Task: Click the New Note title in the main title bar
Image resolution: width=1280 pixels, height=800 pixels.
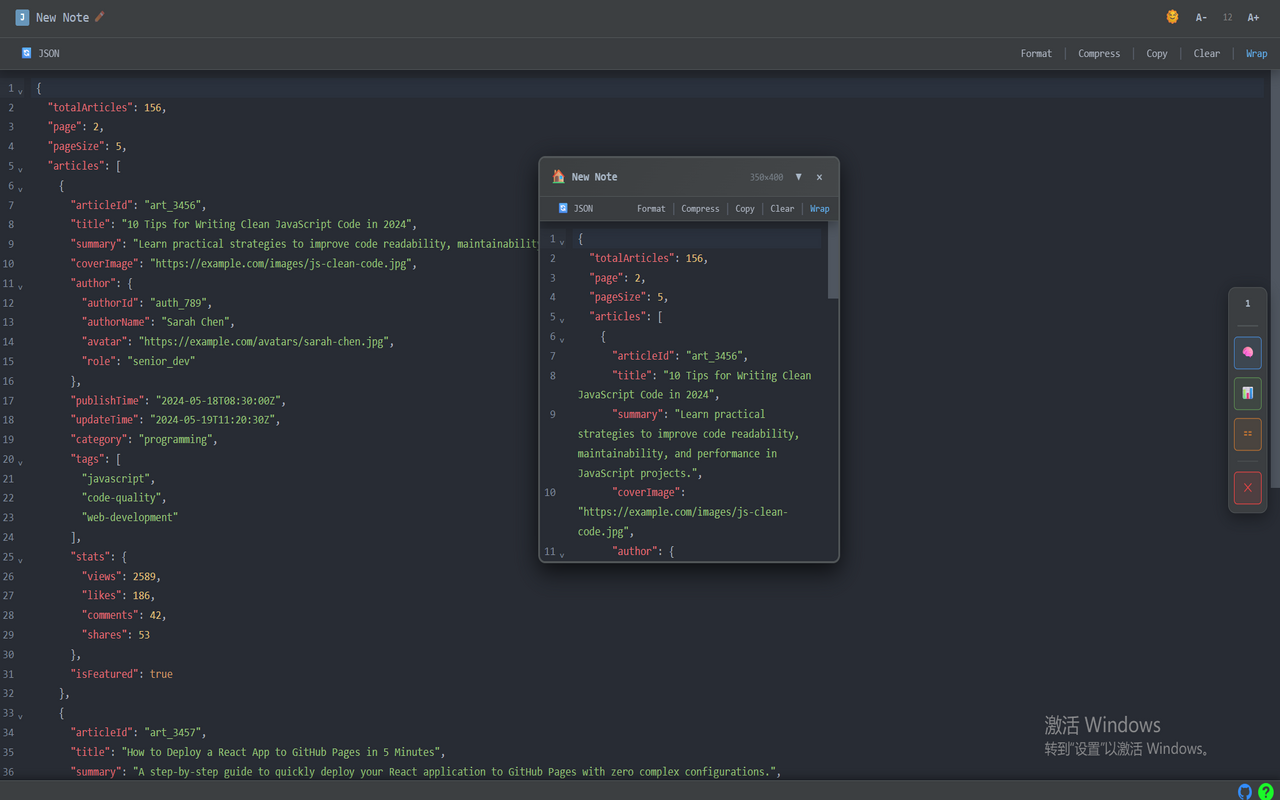Action: [62, 17]
